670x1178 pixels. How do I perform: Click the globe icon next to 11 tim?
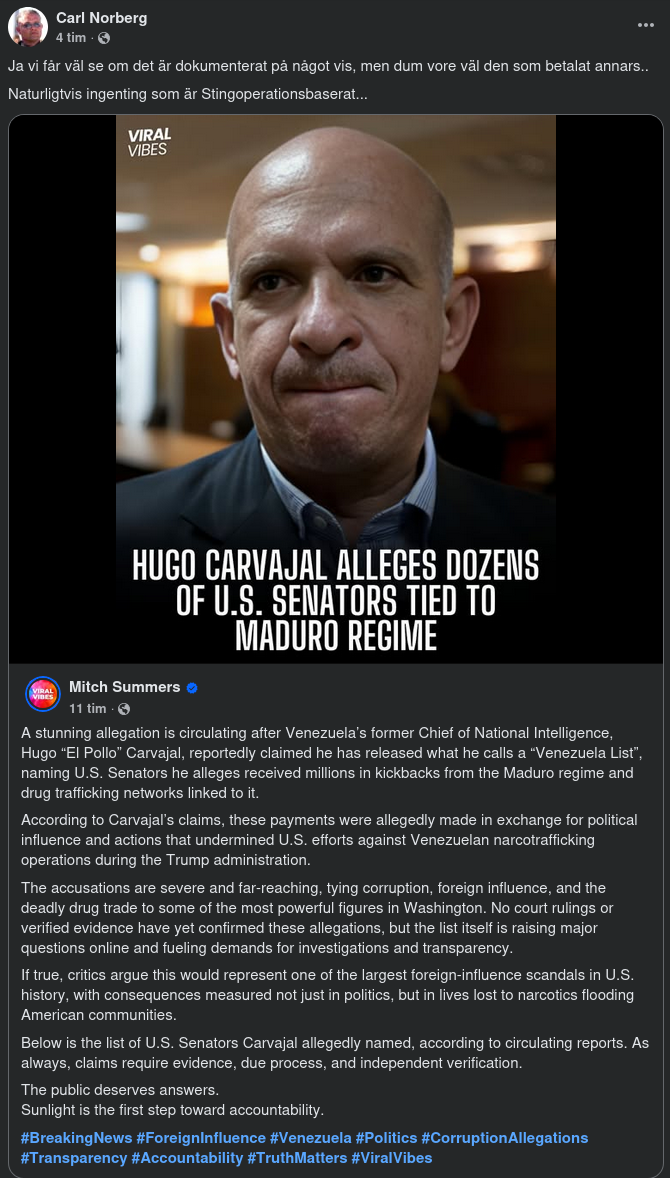(124, 708)
